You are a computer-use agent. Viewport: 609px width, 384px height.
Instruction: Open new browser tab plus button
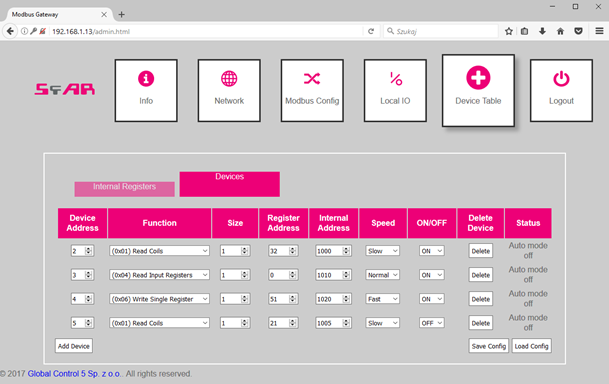(x=122, y=14)
